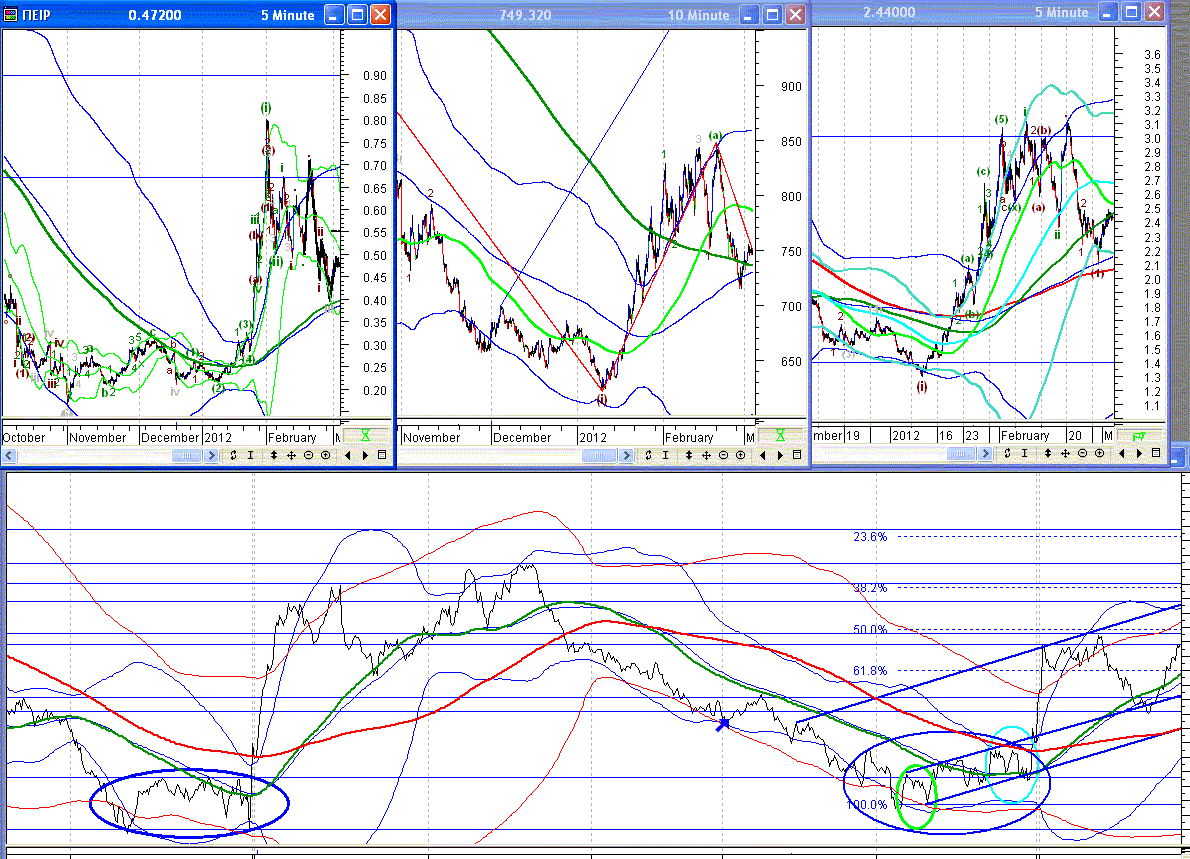Open the panel list icon in ΠΕΙΡ chart

pos(382,455)
